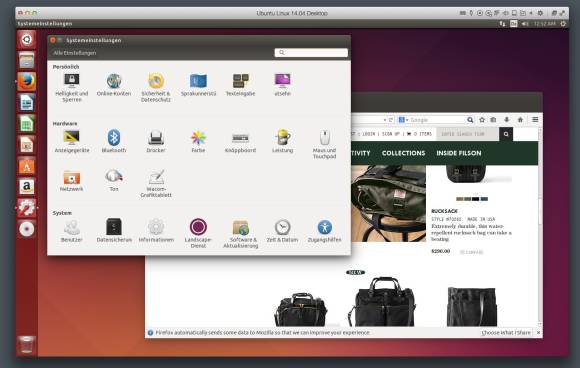Open the Firefox hamburger menu
The height and width of the screenshot is (368, 580).
click(535, 119)
